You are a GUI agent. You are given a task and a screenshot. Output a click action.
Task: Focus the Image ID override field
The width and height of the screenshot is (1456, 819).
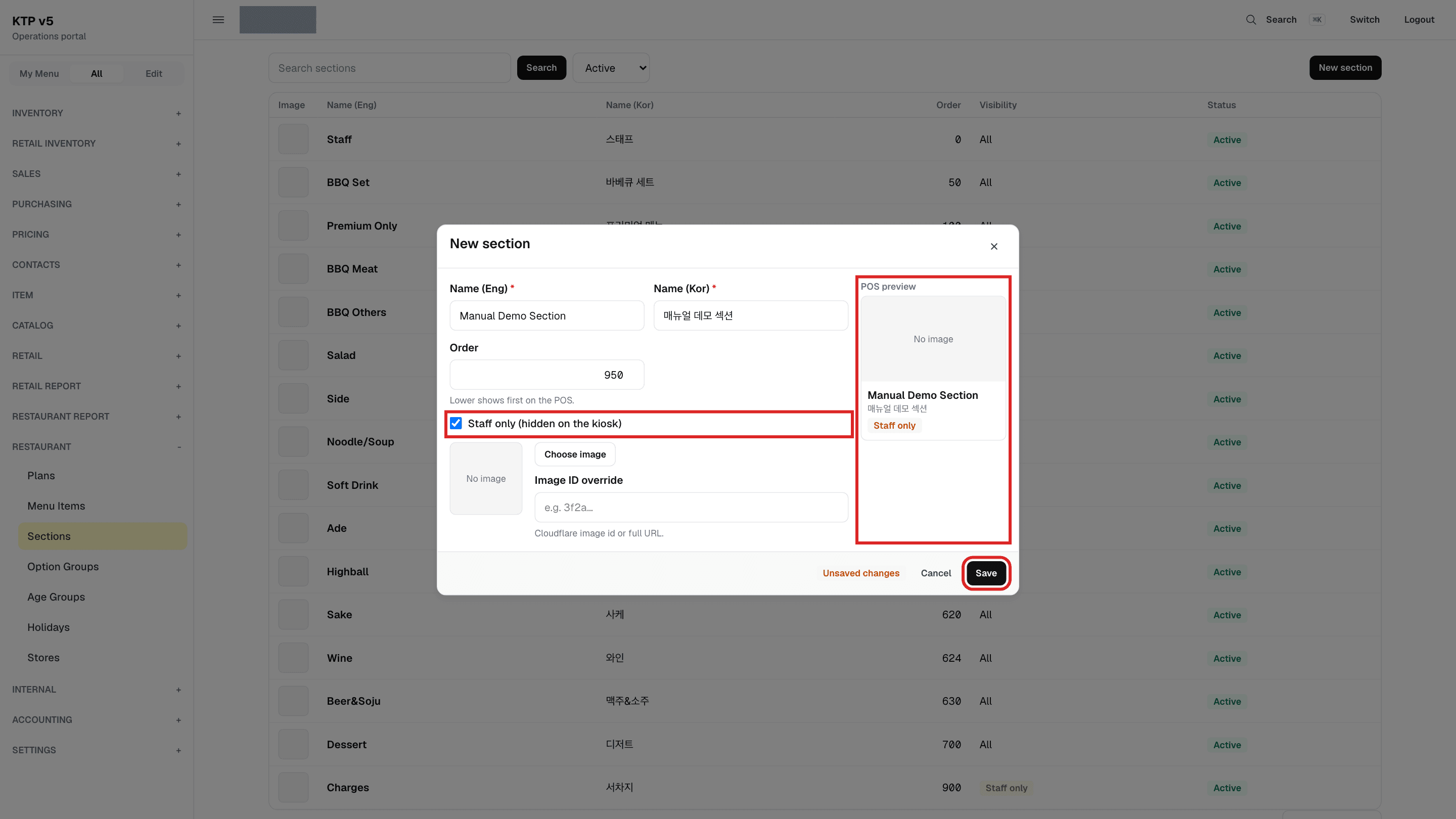pyautogui.click(x=691, y=508)
